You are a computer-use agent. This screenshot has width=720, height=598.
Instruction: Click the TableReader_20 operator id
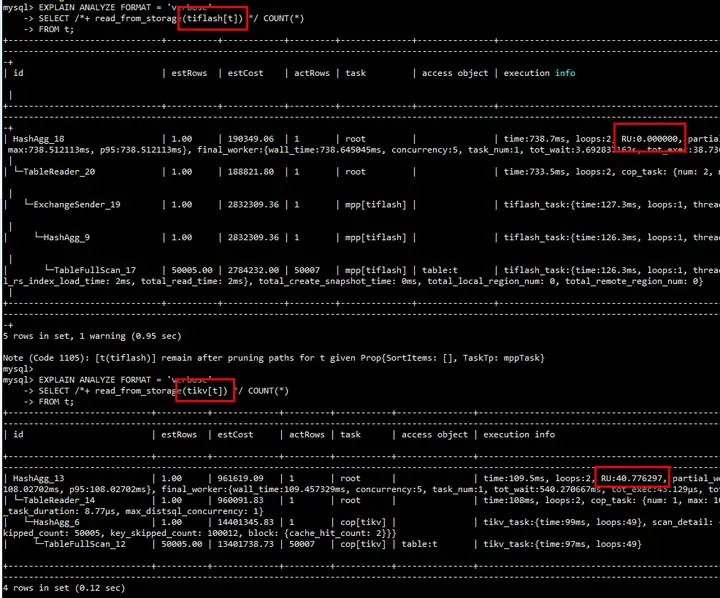(59, 172)
